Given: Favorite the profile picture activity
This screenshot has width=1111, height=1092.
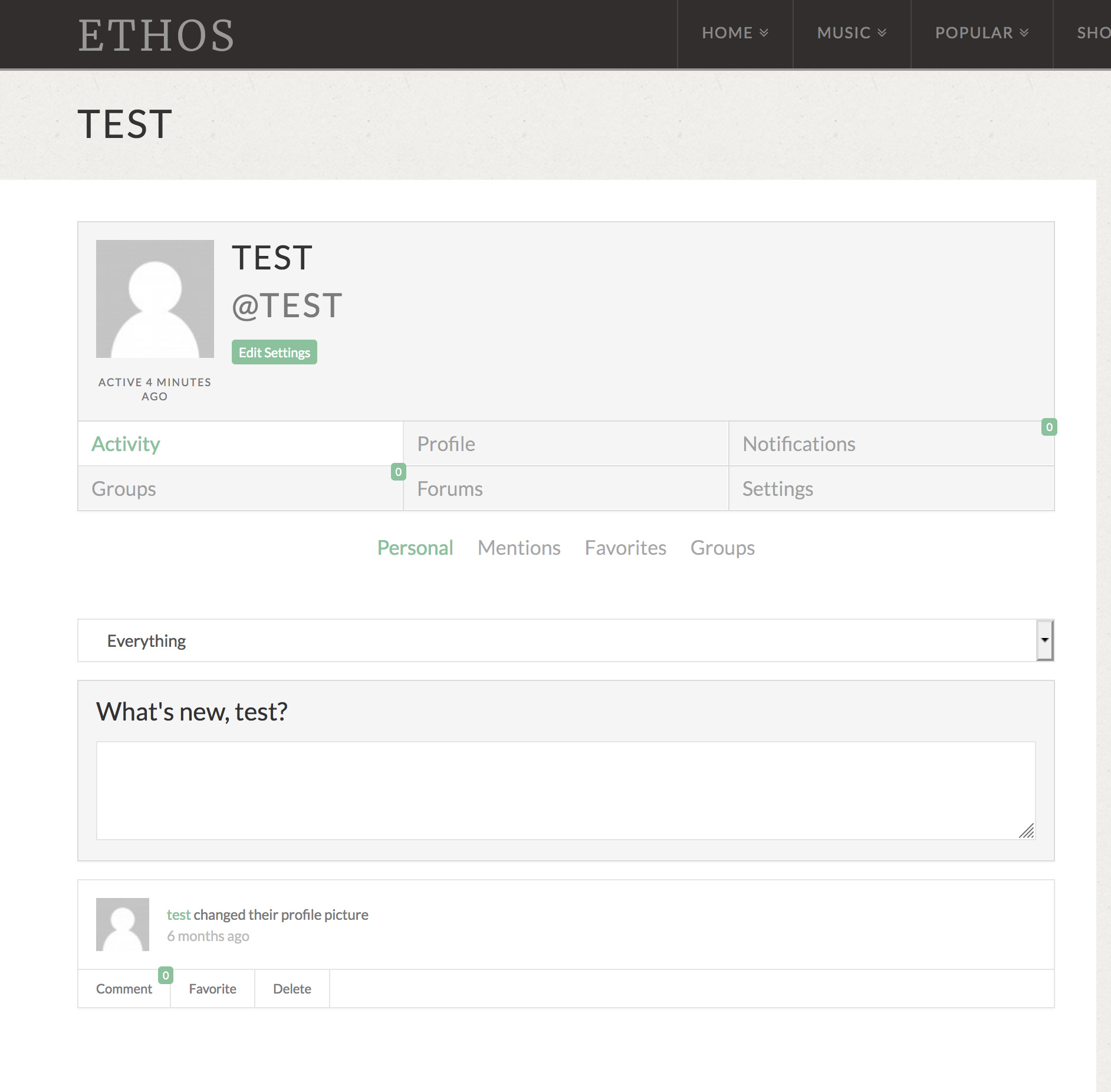Looking at the screenshot, I should 212,989.
